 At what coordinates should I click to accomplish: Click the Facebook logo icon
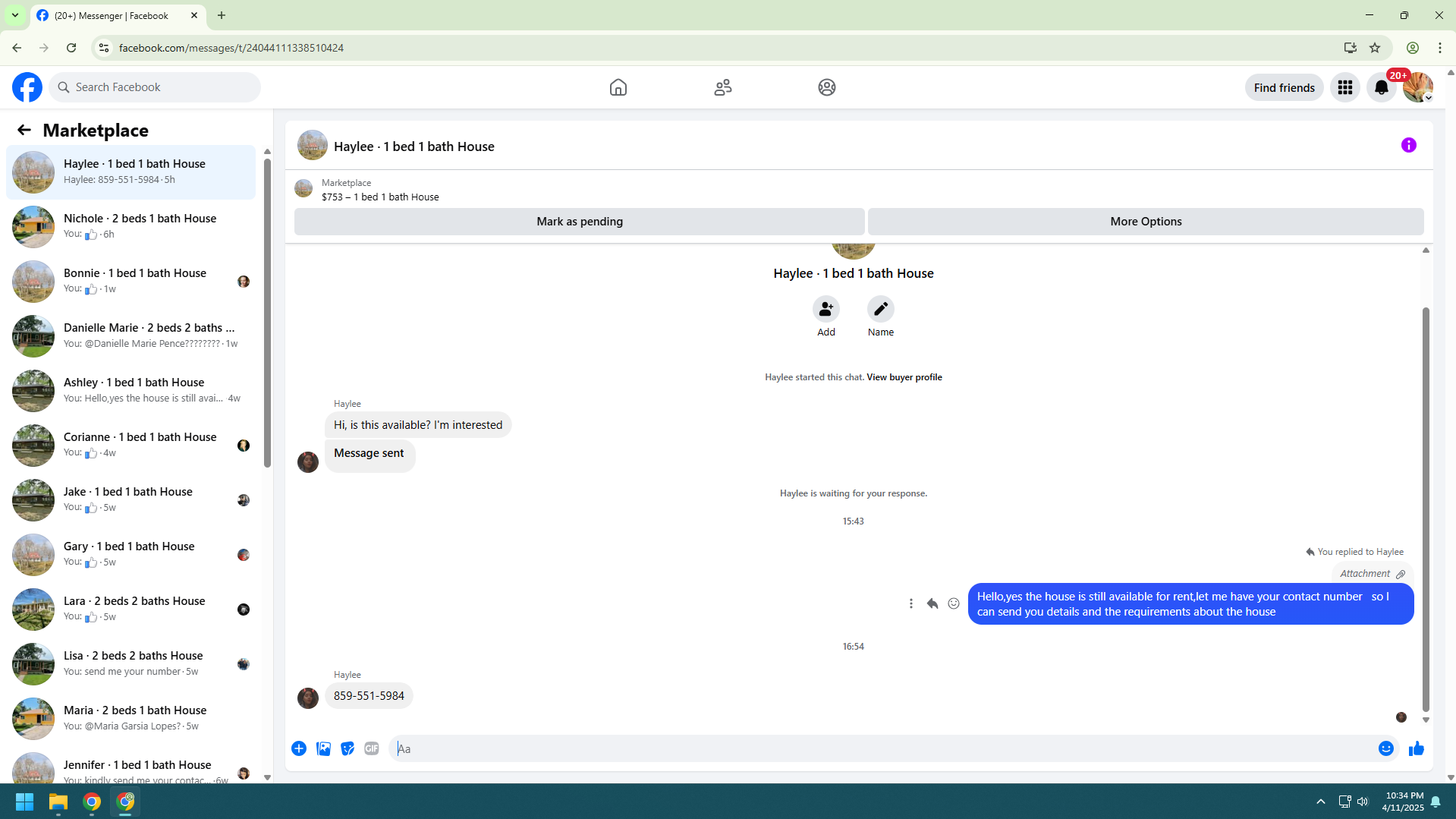coord(27,87)
